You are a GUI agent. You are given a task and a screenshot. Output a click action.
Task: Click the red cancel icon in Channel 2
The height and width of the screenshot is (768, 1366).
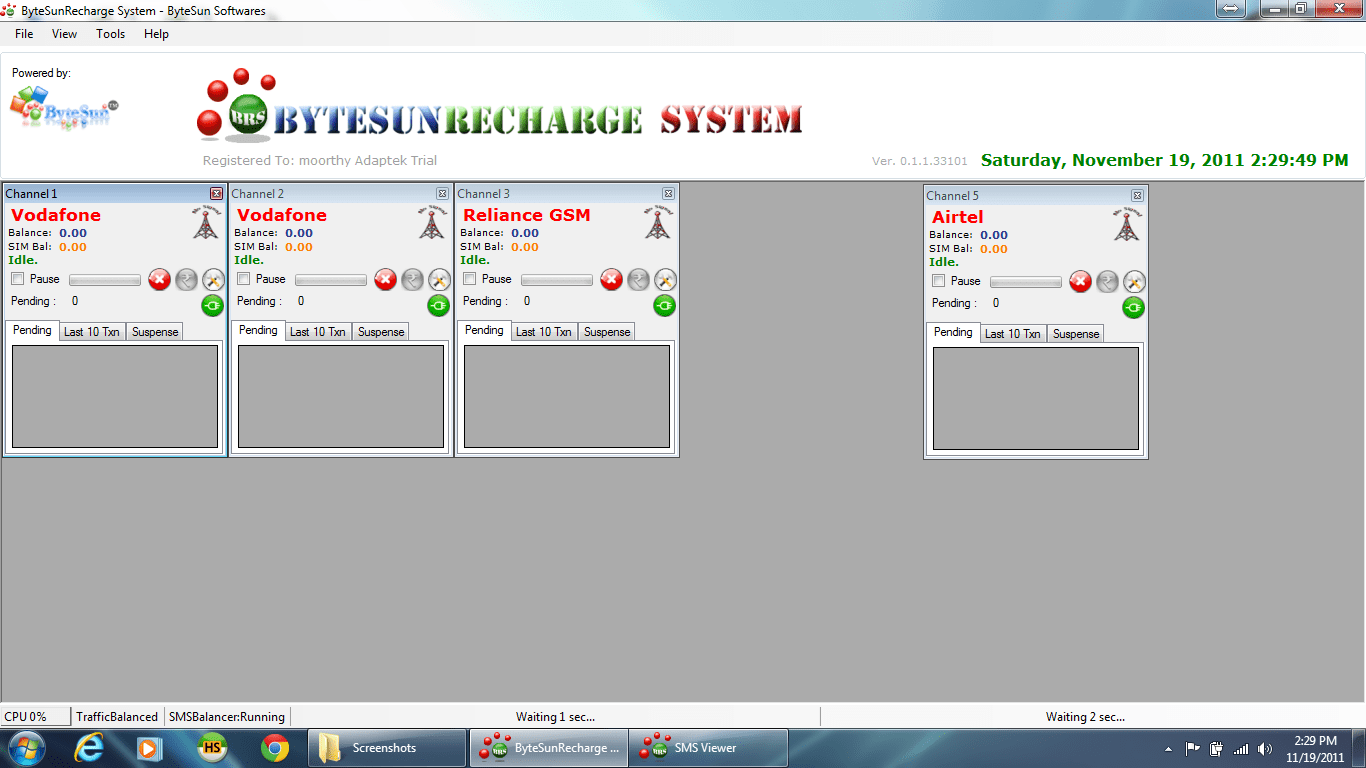click(x=385, y=280)
